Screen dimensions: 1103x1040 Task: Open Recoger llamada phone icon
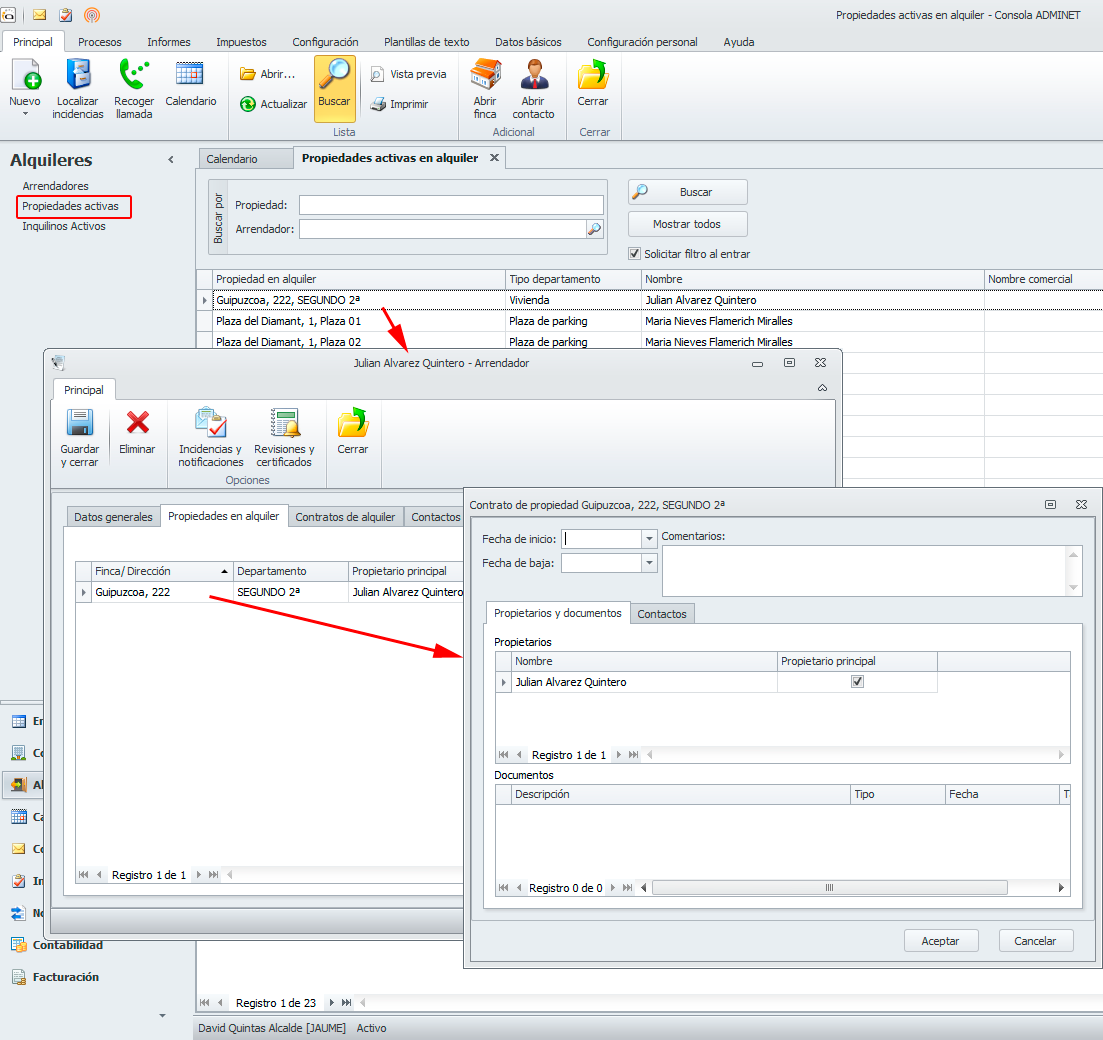click(x=133, y=77)
